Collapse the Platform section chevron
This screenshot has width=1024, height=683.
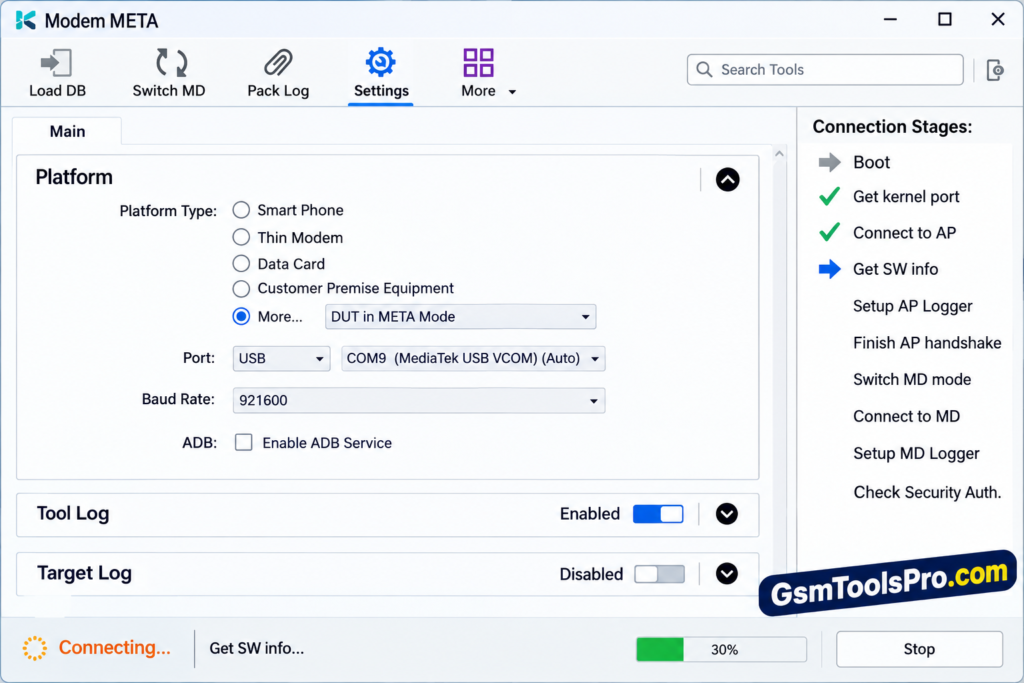pyautogui.click(x=728, y=180)
